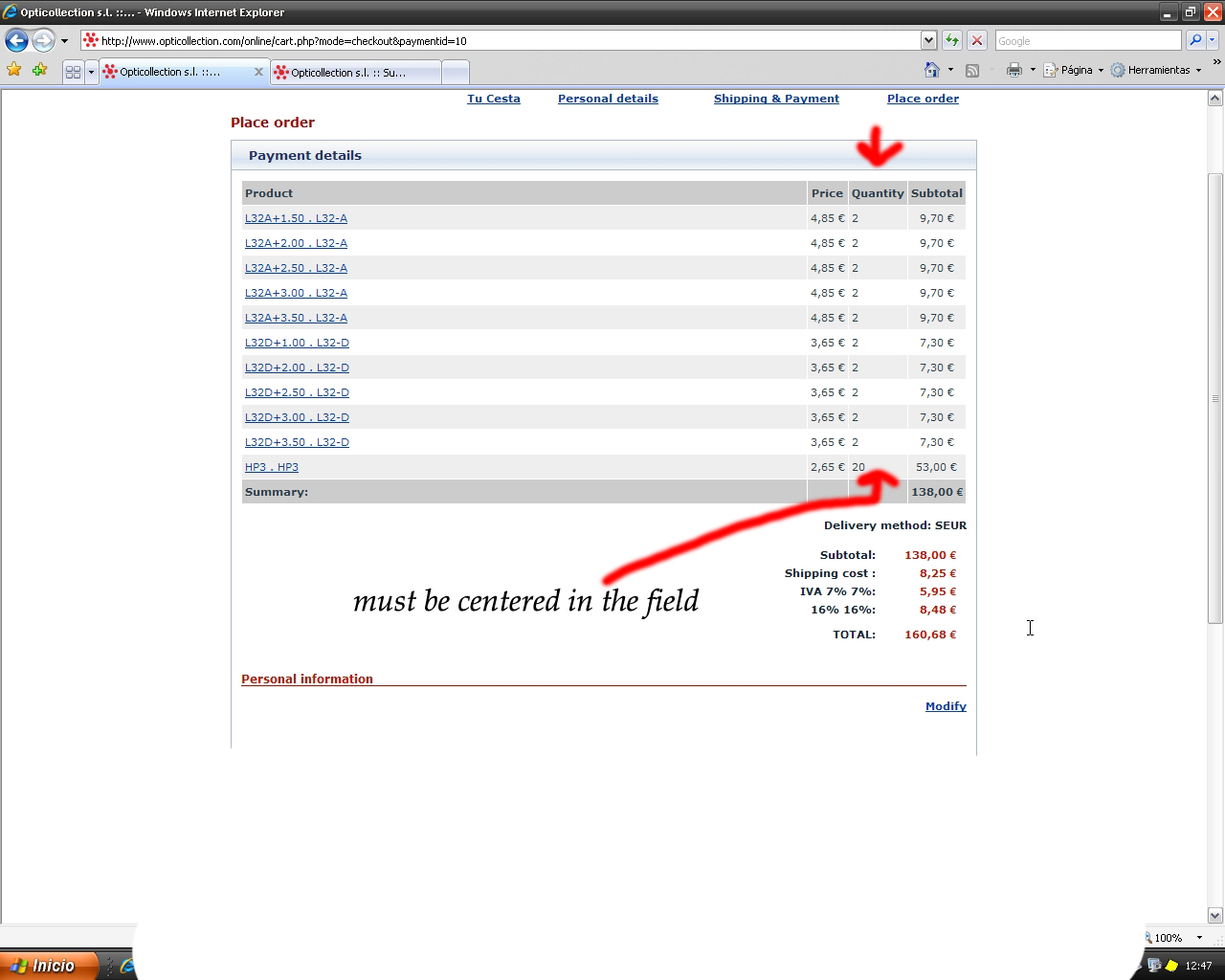
Task: Click the Refresh page icon
Action: pos(952,40)
